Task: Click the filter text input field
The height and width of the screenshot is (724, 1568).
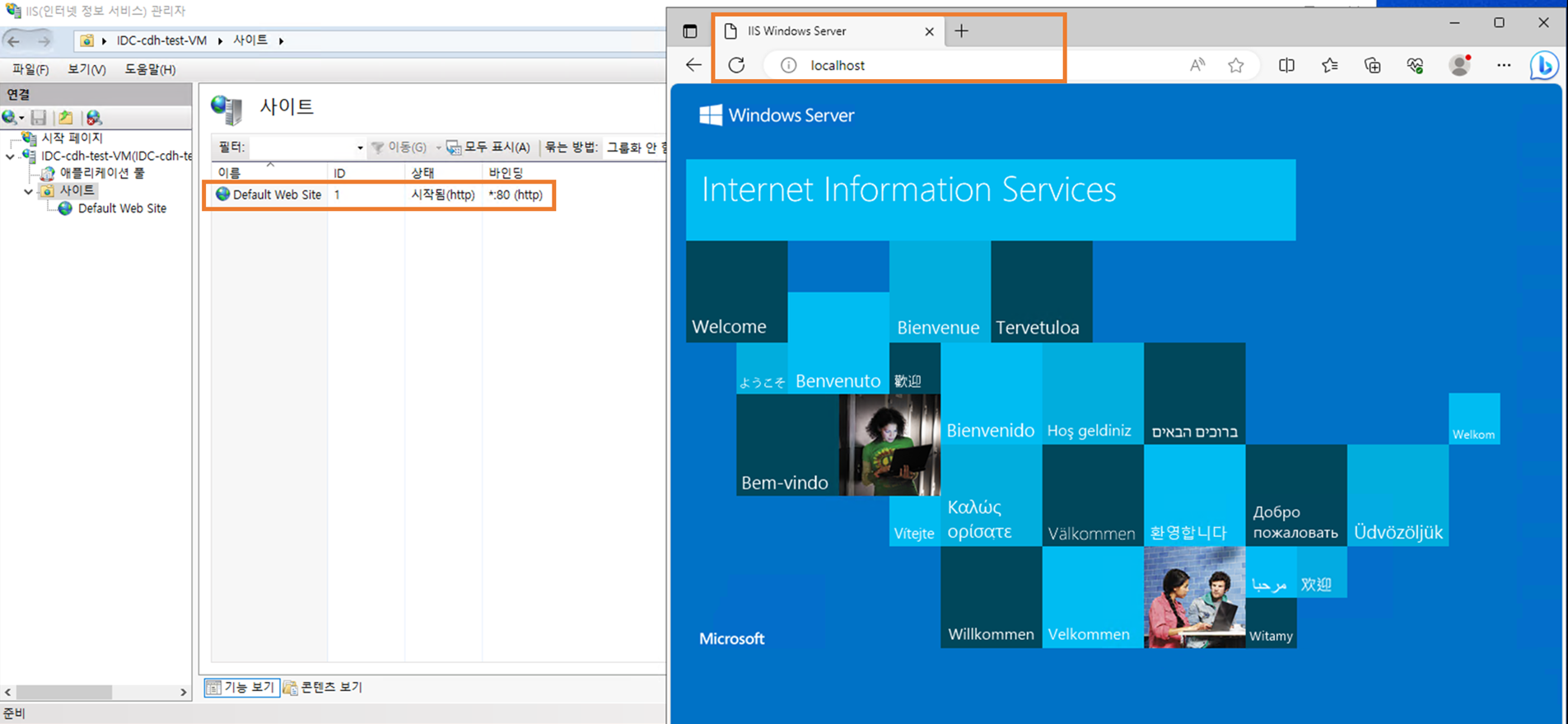Action: pyautogui.click(x=301, y=147)
